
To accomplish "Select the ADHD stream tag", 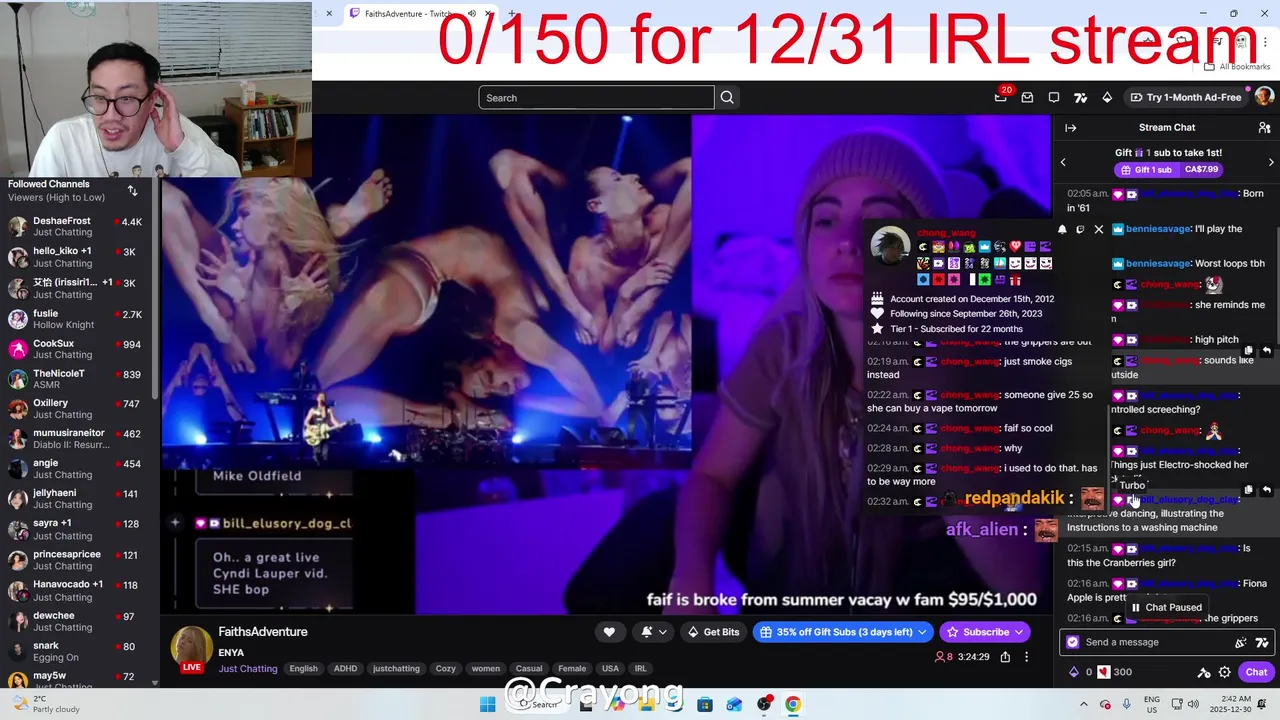I will click(x=345, y=668).
